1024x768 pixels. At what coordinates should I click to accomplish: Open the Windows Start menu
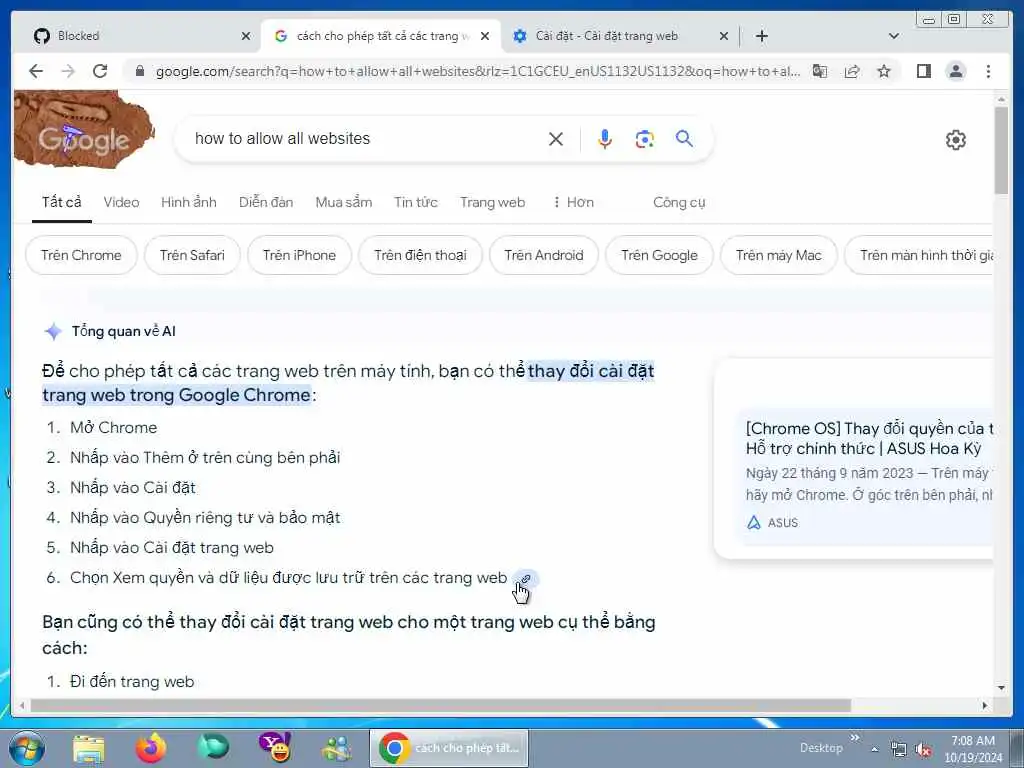point(26,748)
